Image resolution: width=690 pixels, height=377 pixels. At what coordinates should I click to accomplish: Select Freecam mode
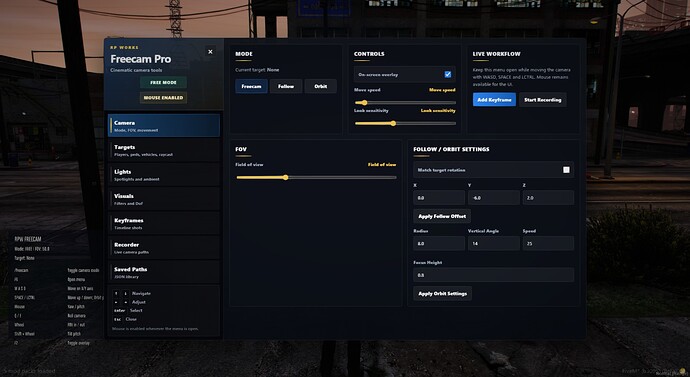[251, 86]
